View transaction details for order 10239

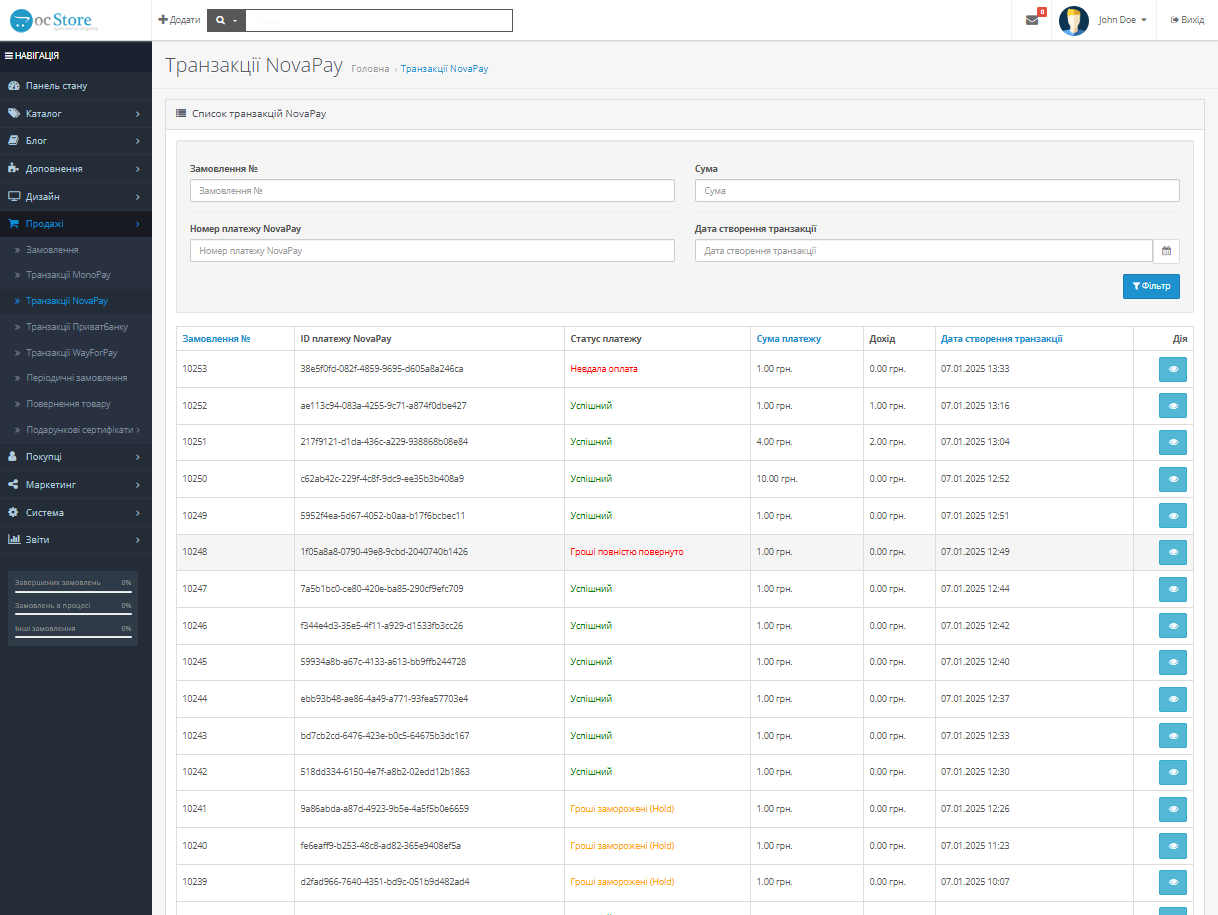pos(1173,882)
